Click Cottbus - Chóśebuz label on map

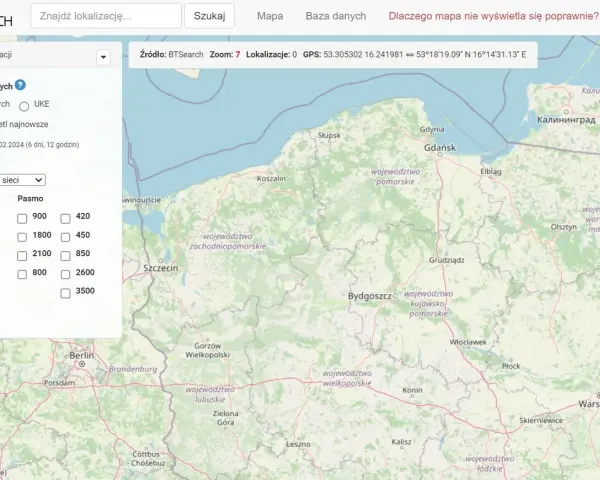[x=146, y=459]
